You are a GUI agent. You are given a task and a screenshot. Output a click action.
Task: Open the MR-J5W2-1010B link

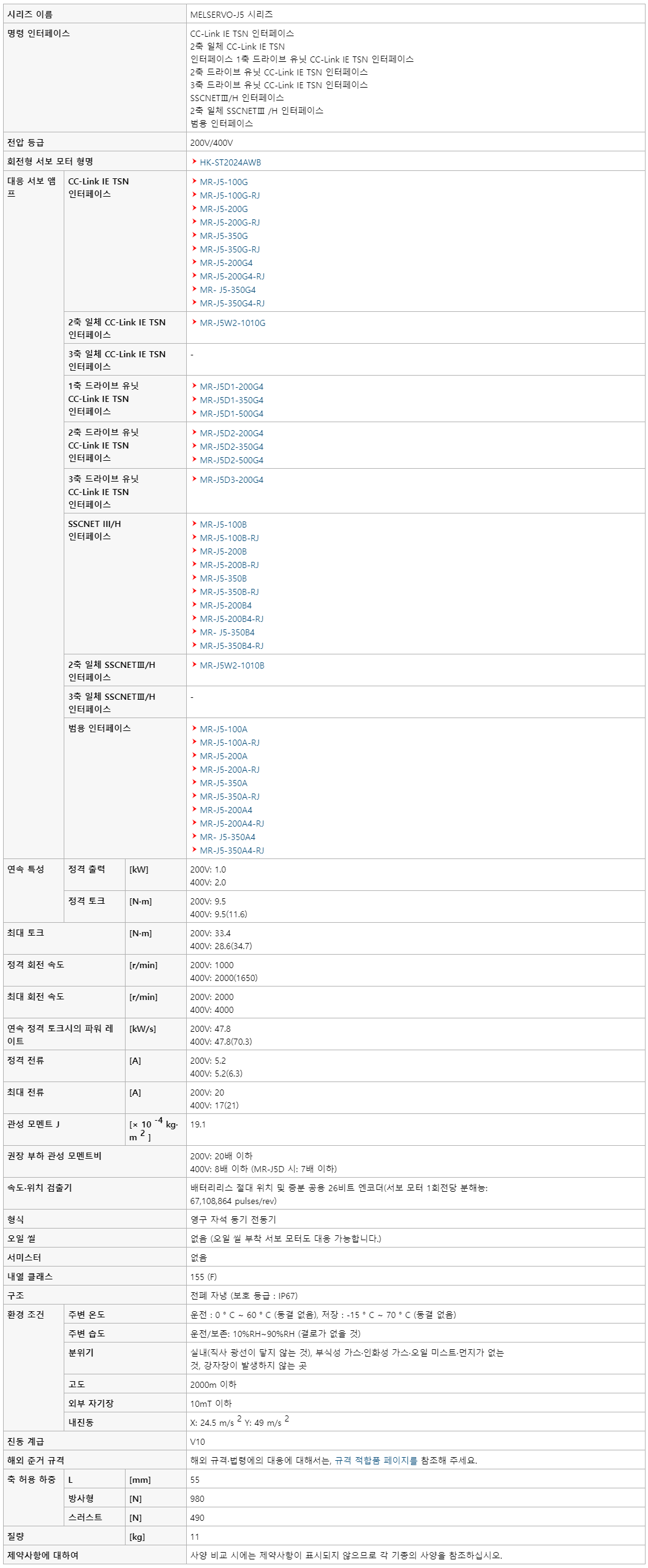[232, 665]
